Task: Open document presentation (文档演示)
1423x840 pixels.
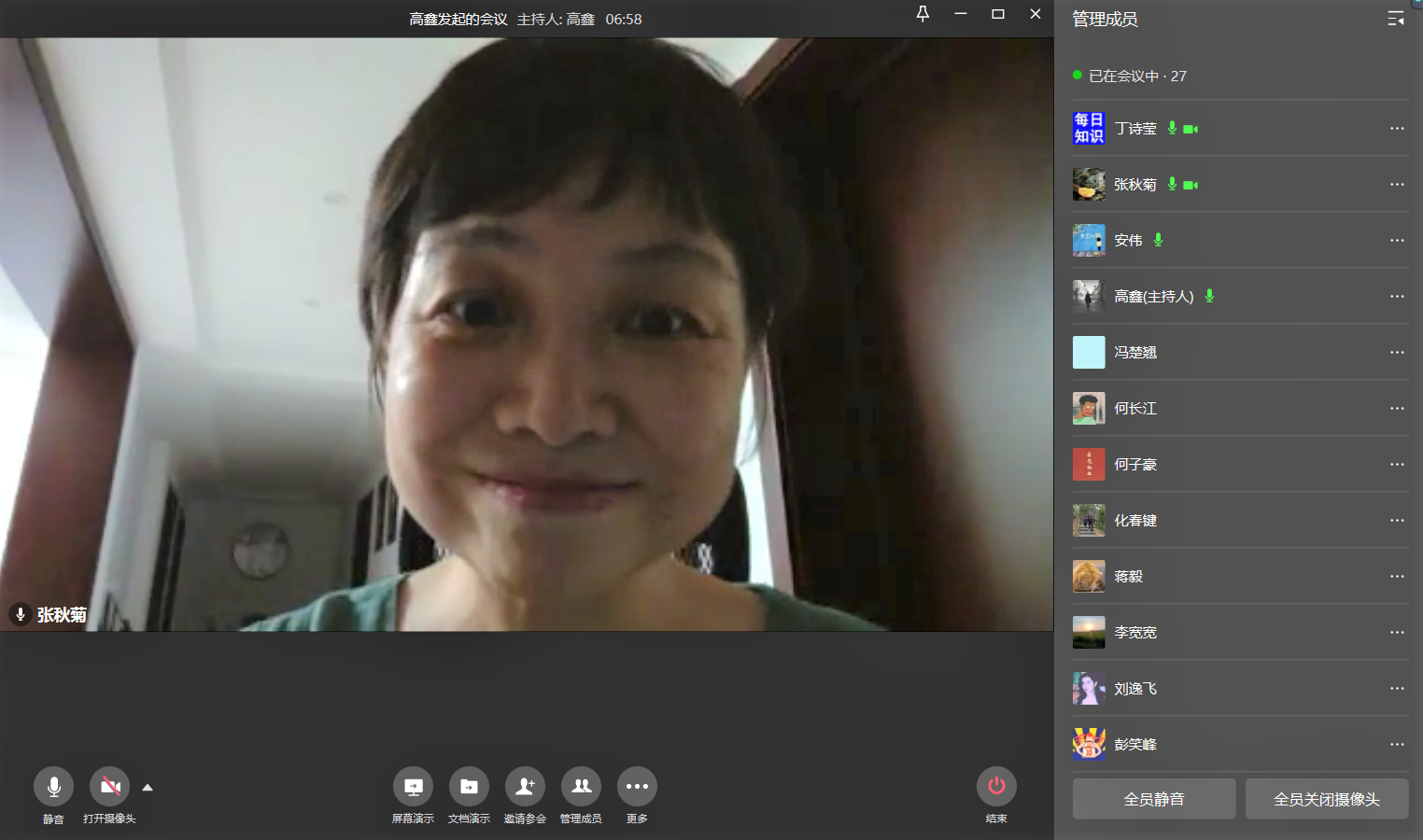Action: (469, 787)
